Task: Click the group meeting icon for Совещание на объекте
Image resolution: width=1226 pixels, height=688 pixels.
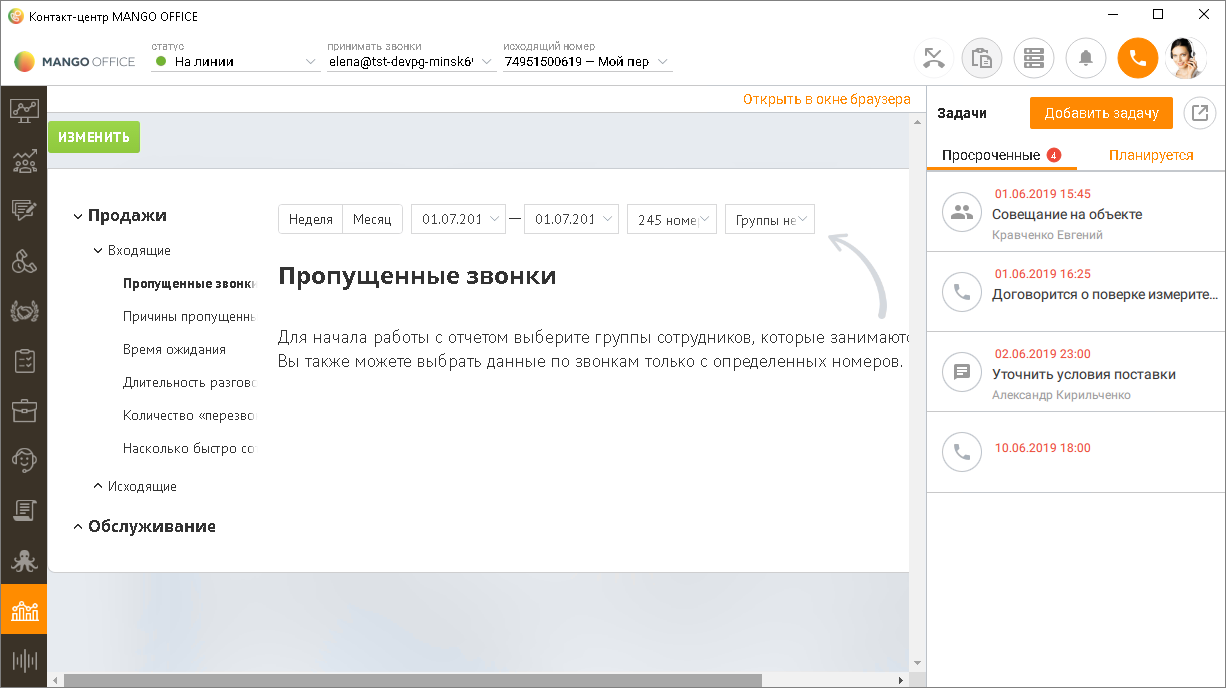Action: [x=962, y=212]
